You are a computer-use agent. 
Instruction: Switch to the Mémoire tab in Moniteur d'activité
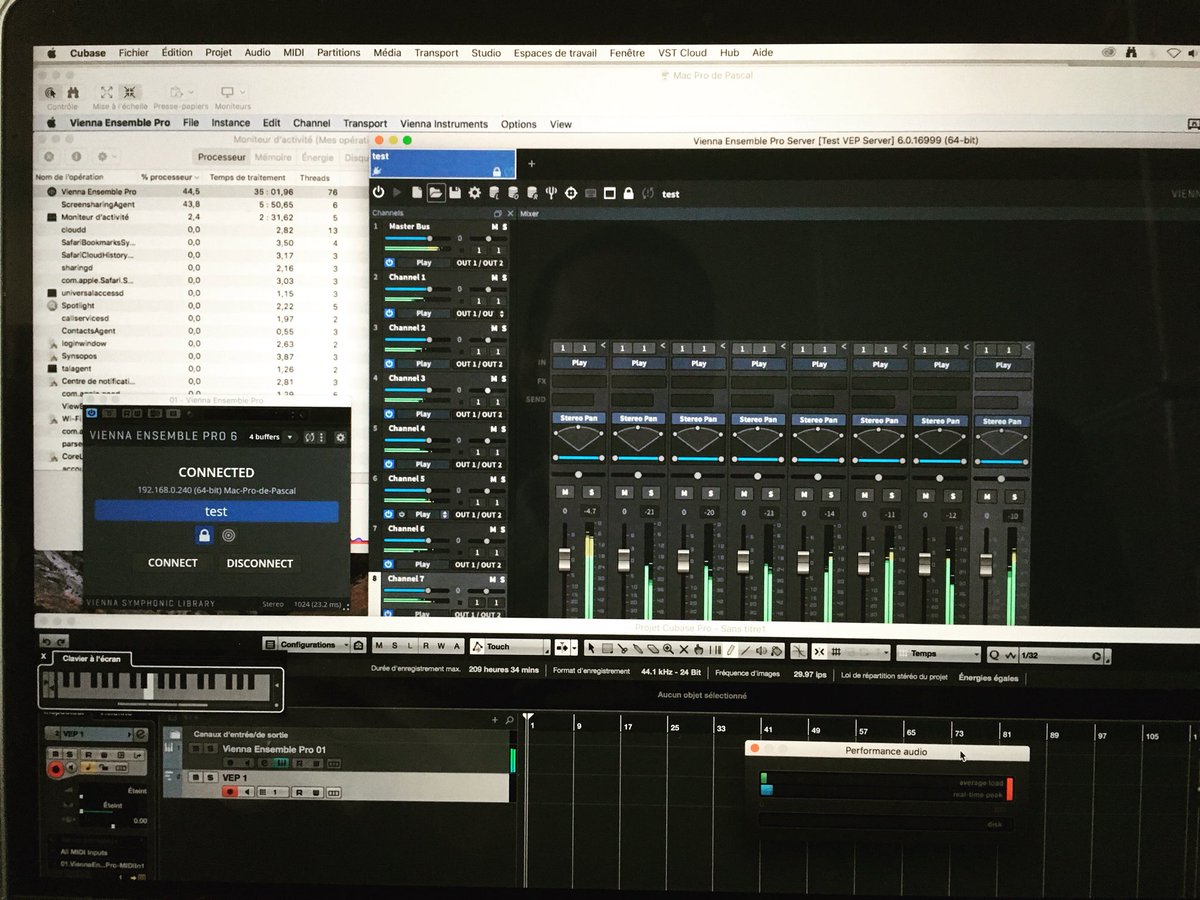pyautogui.click(x=273, y=157)
